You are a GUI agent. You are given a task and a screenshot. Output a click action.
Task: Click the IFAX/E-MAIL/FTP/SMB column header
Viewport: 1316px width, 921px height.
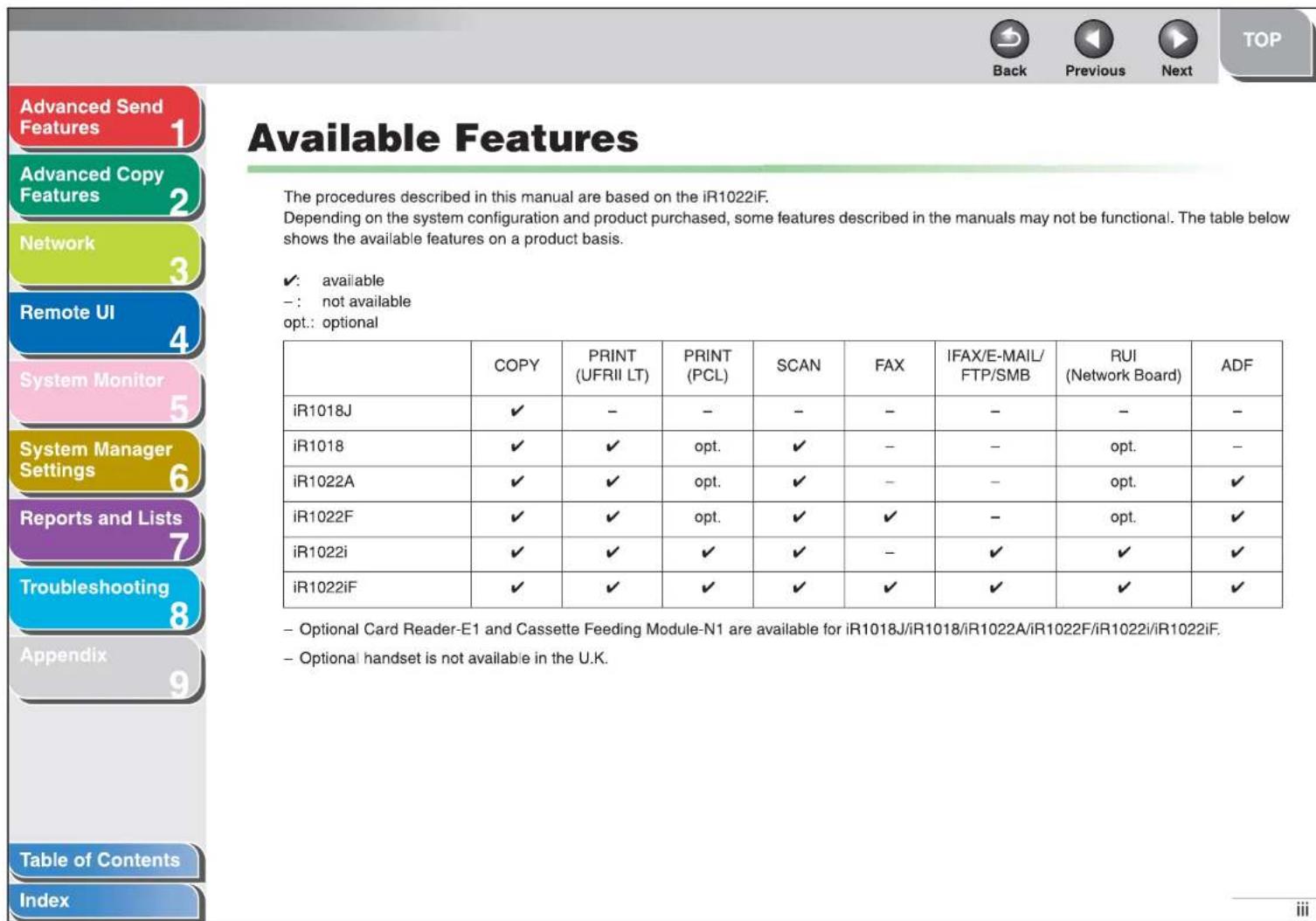coord(995,365)
